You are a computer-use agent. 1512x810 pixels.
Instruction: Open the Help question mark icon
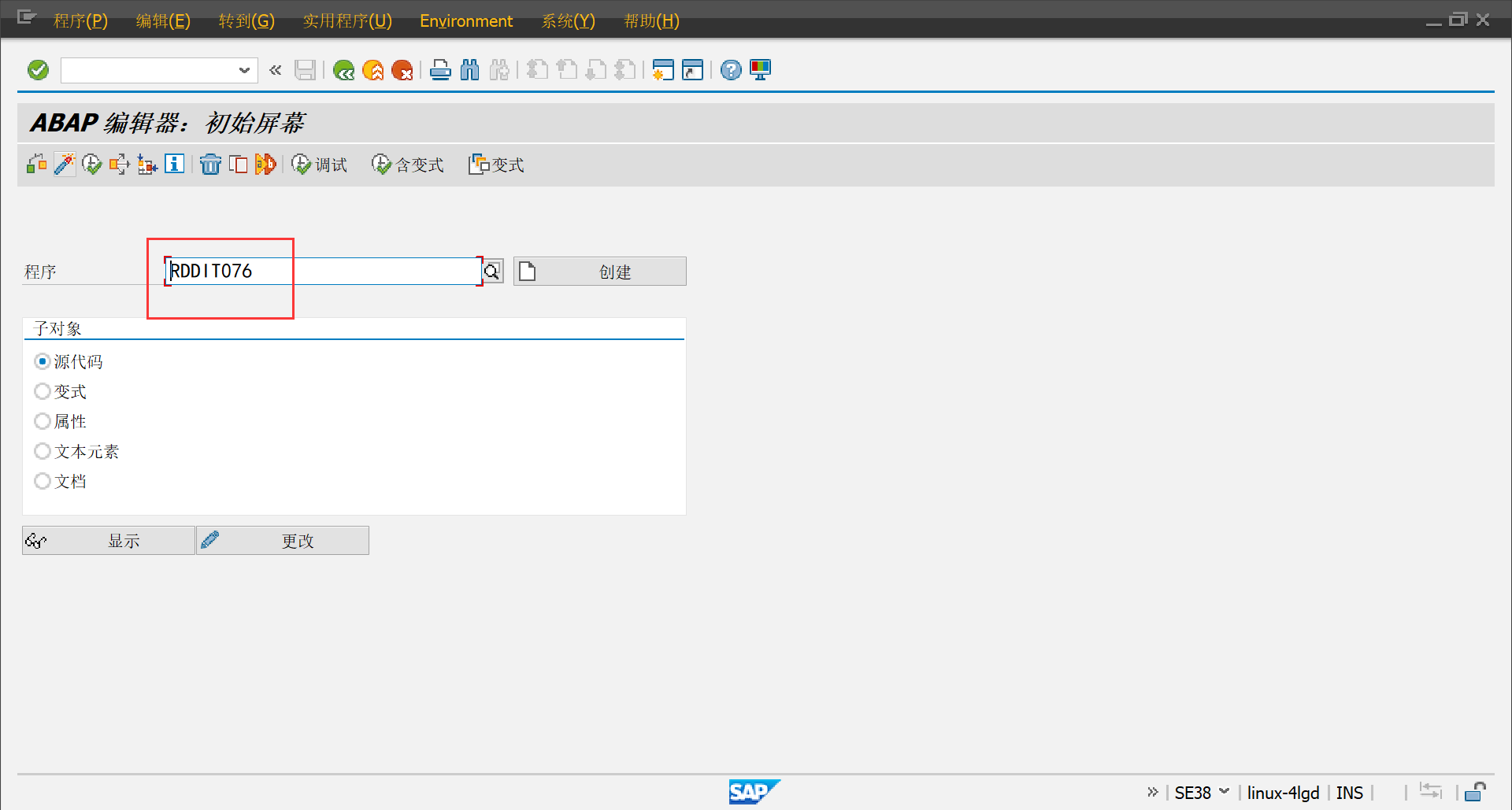click(731, 70)
